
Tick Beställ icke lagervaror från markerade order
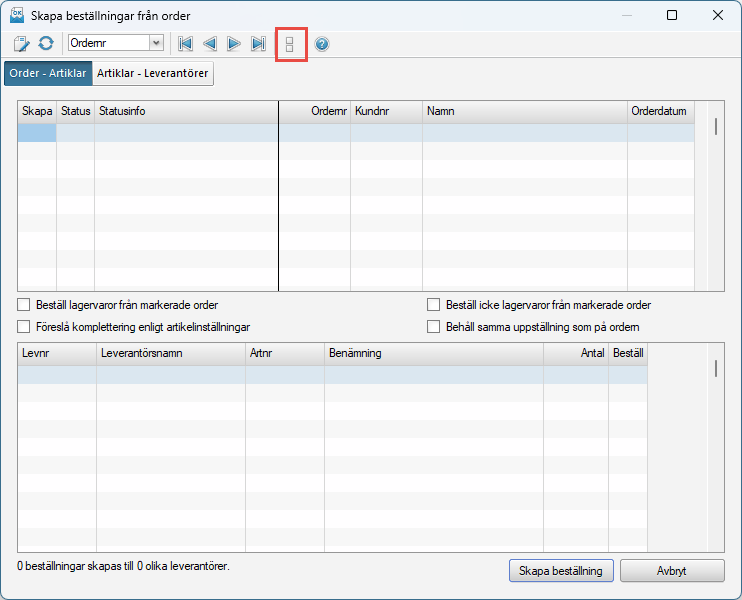434,305
